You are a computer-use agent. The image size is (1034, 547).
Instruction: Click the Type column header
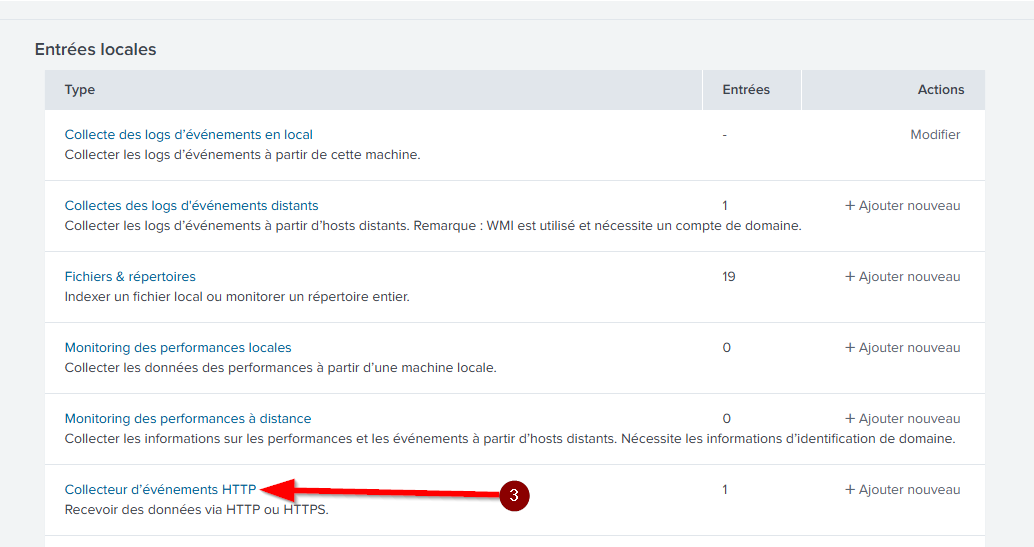click(x=80, y=89)
